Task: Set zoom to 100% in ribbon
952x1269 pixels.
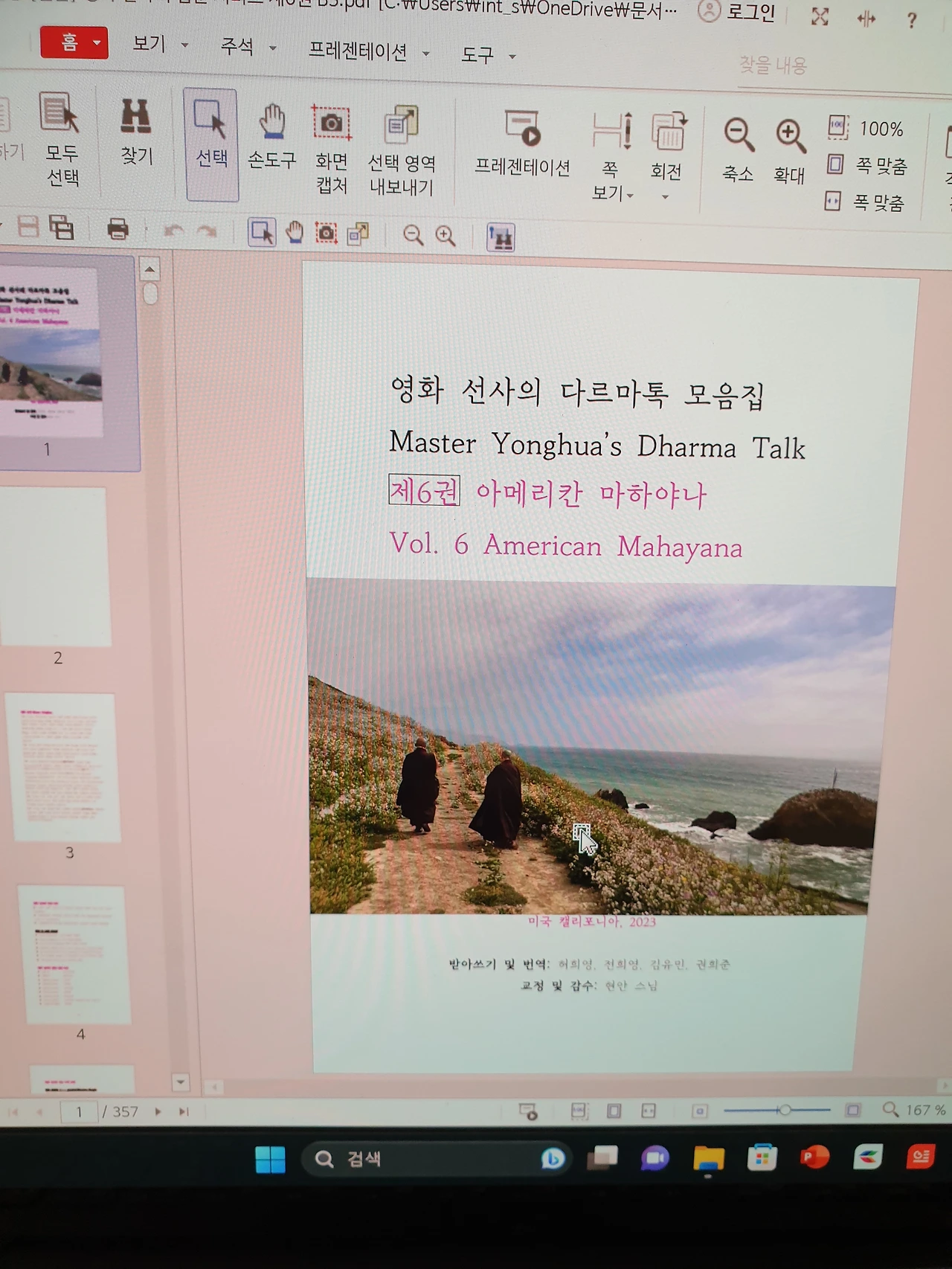Action: pyautogui.click(x=866, y=128)
